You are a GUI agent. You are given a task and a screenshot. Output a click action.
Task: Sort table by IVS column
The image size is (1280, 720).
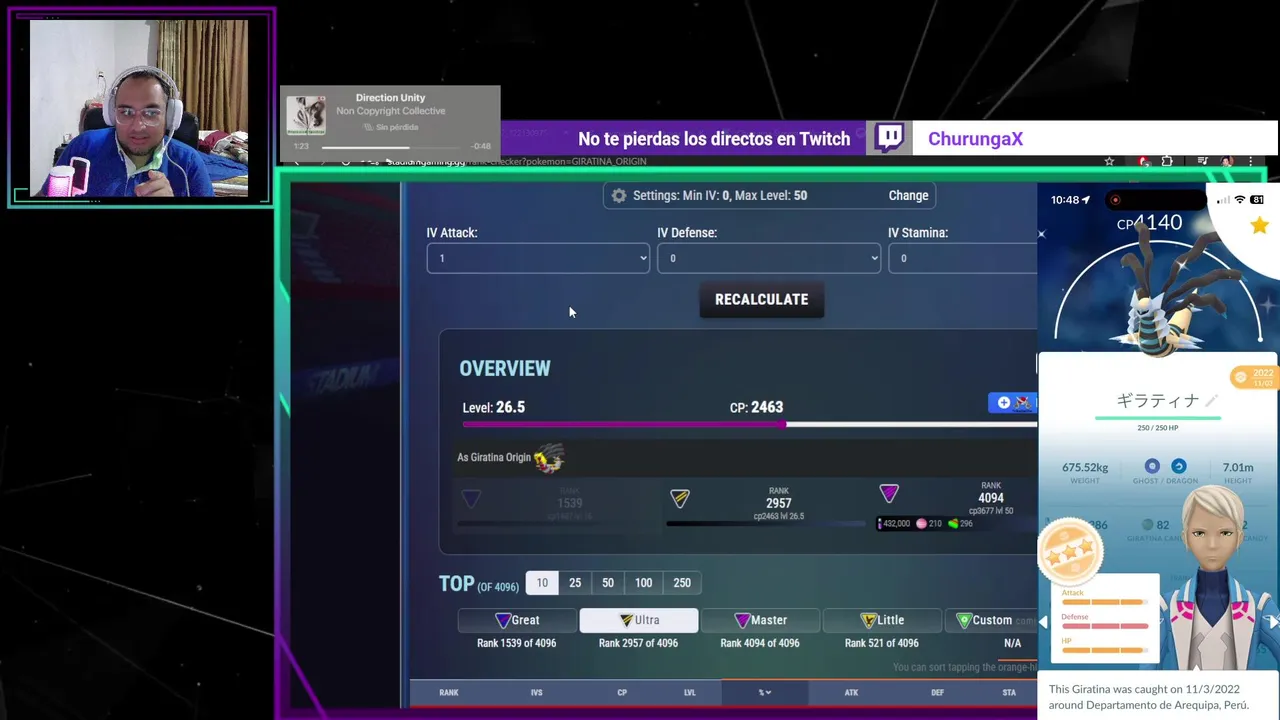(537, 692)
